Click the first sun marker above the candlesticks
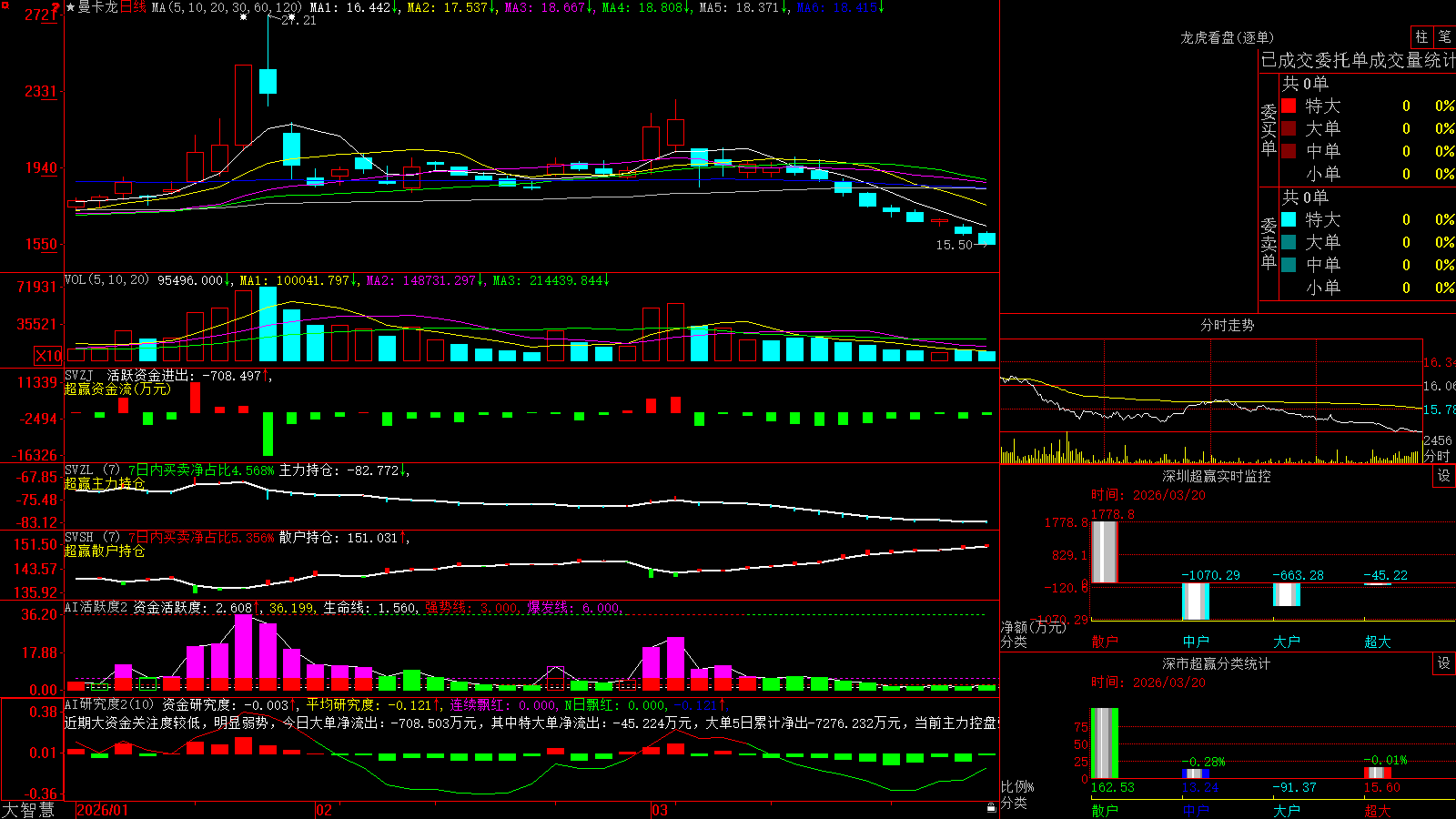This screenshot has height=819, width=1456. click(243, 17)
